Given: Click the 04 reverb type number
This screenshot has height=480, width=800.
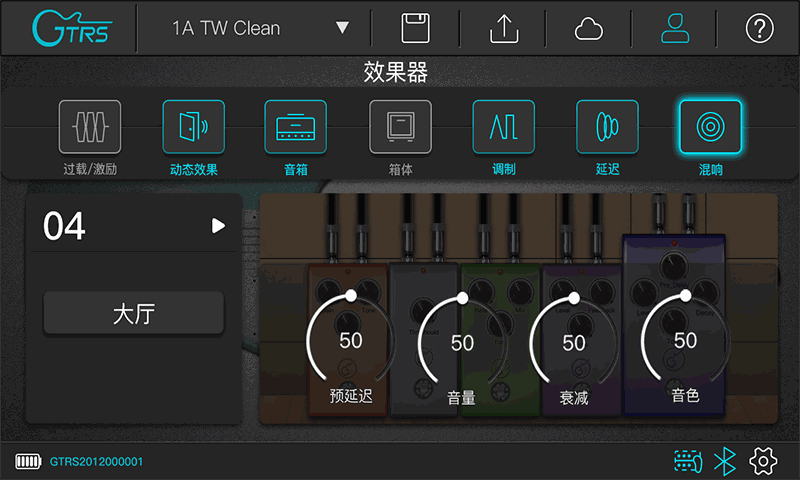Looking at the screenshot, I should 64,226.
